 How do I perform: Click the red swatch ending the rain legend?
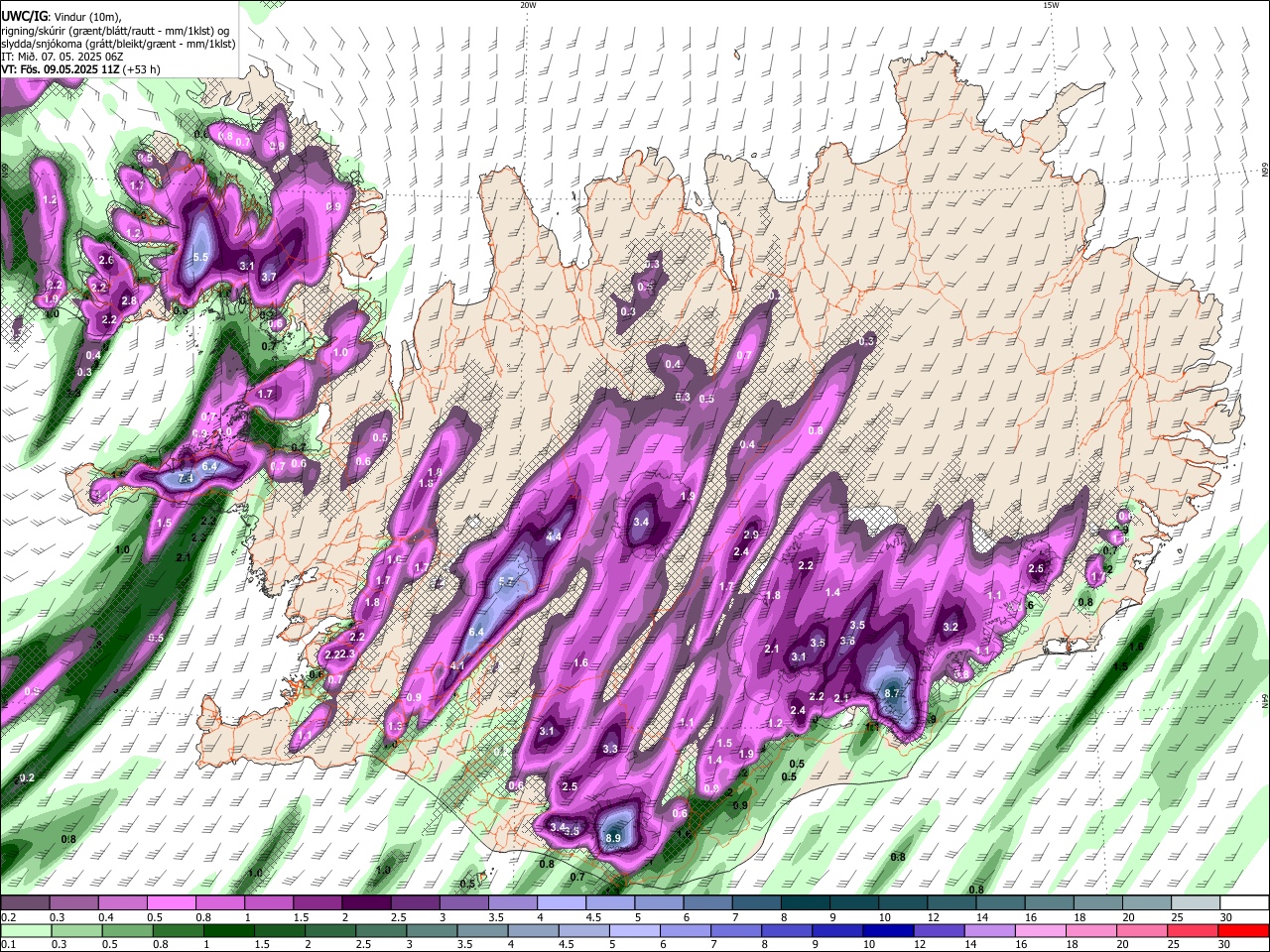point(1244,931)
